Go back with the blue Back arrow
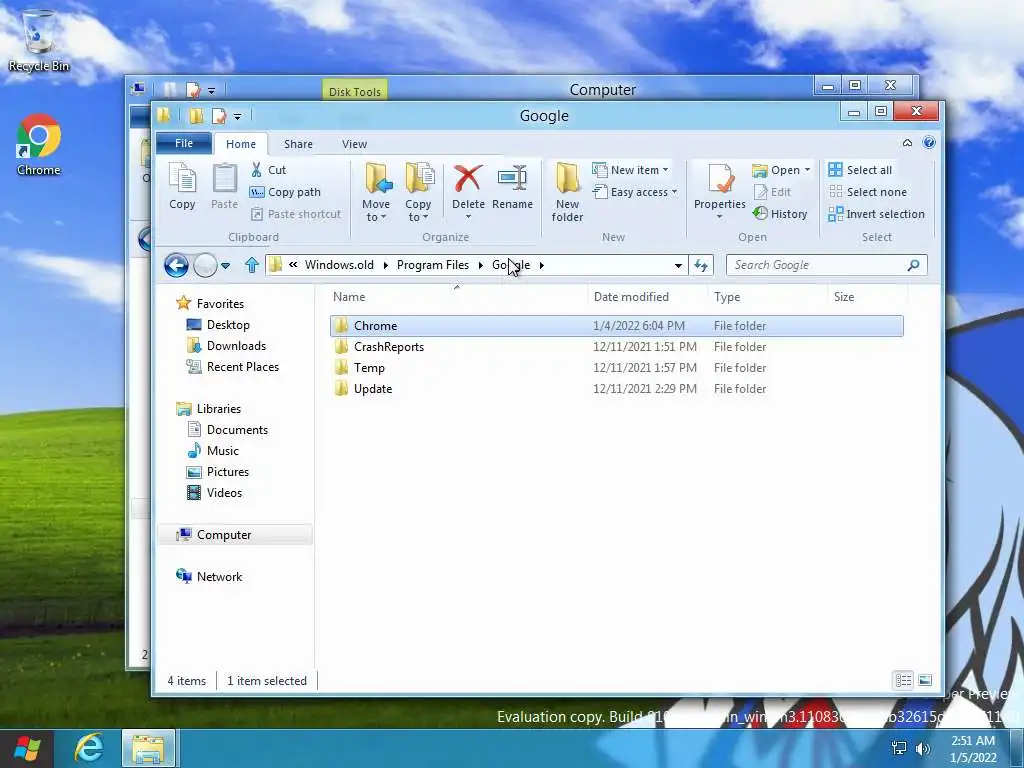Viewport: 1024px width, 768px height. click(x=176, y=265)
